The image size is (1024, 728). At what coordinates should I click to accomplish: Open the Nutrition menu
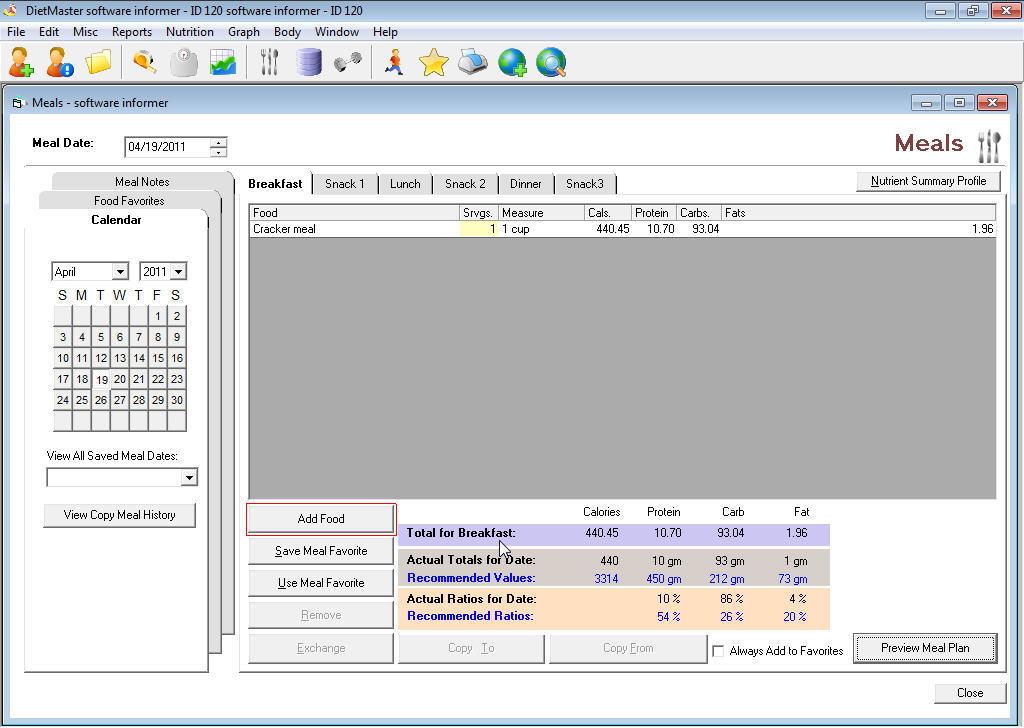point(190,31)
